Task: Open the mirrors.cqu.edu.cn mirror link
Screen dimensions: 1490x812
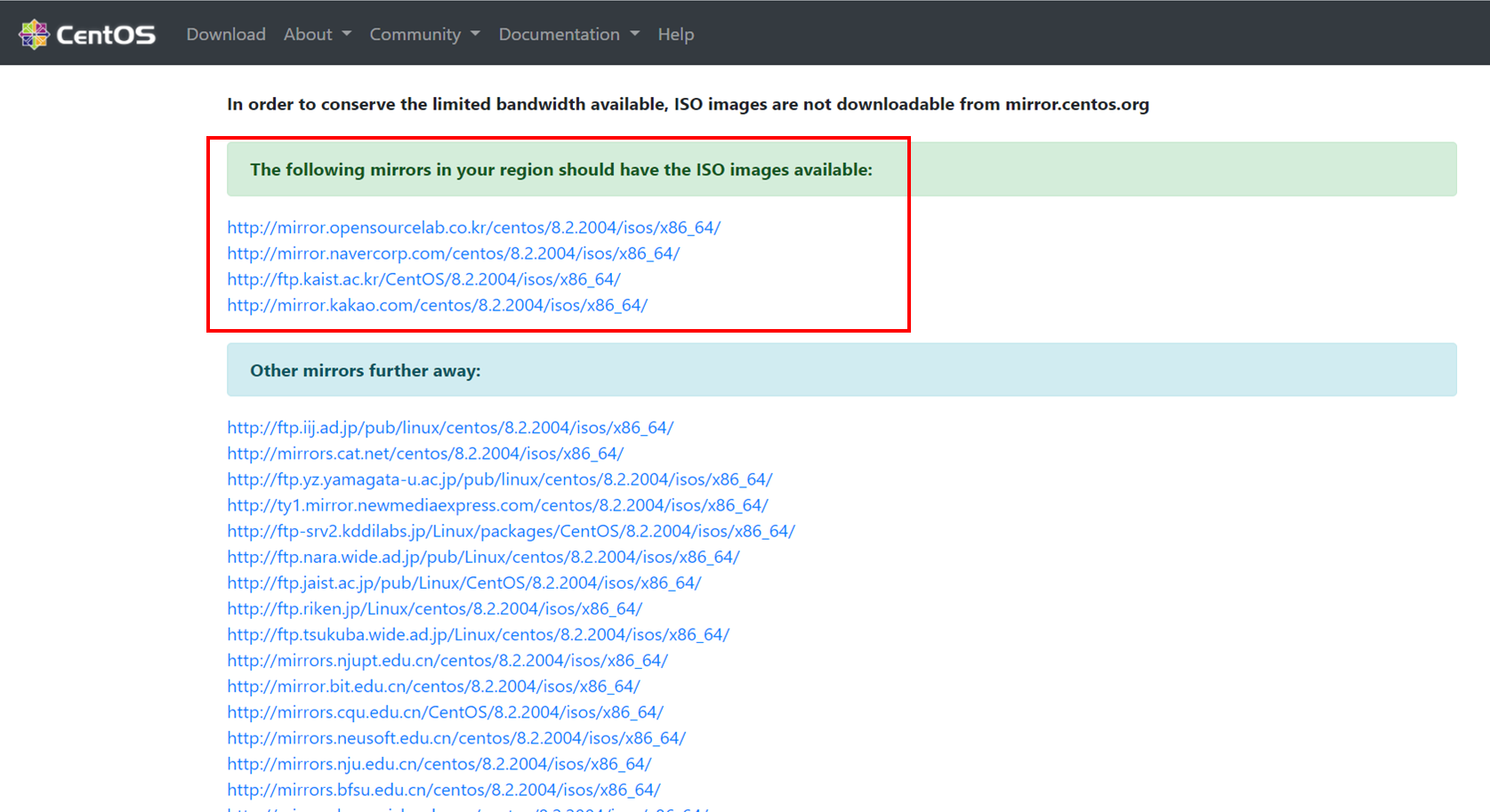Action: pyautogui.click(x=445, y=712)
